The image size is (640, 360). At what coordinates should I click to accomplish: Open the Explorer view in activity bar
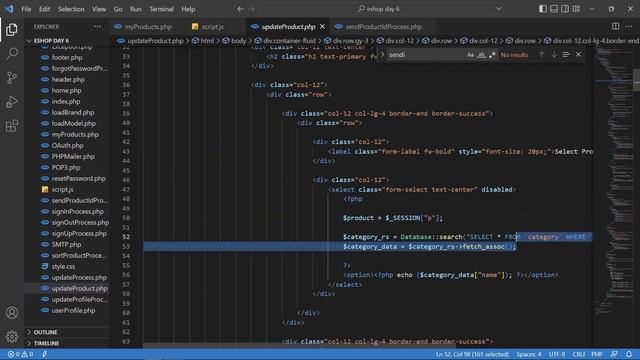[x=12, y=29]
